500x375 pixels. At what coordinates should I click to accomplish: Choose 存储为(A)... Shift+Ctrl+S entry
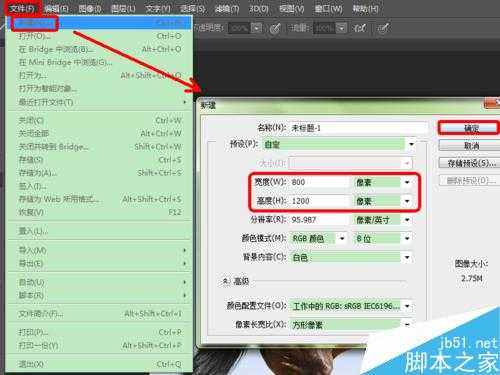pyautogui.click(x=99, y=173)
